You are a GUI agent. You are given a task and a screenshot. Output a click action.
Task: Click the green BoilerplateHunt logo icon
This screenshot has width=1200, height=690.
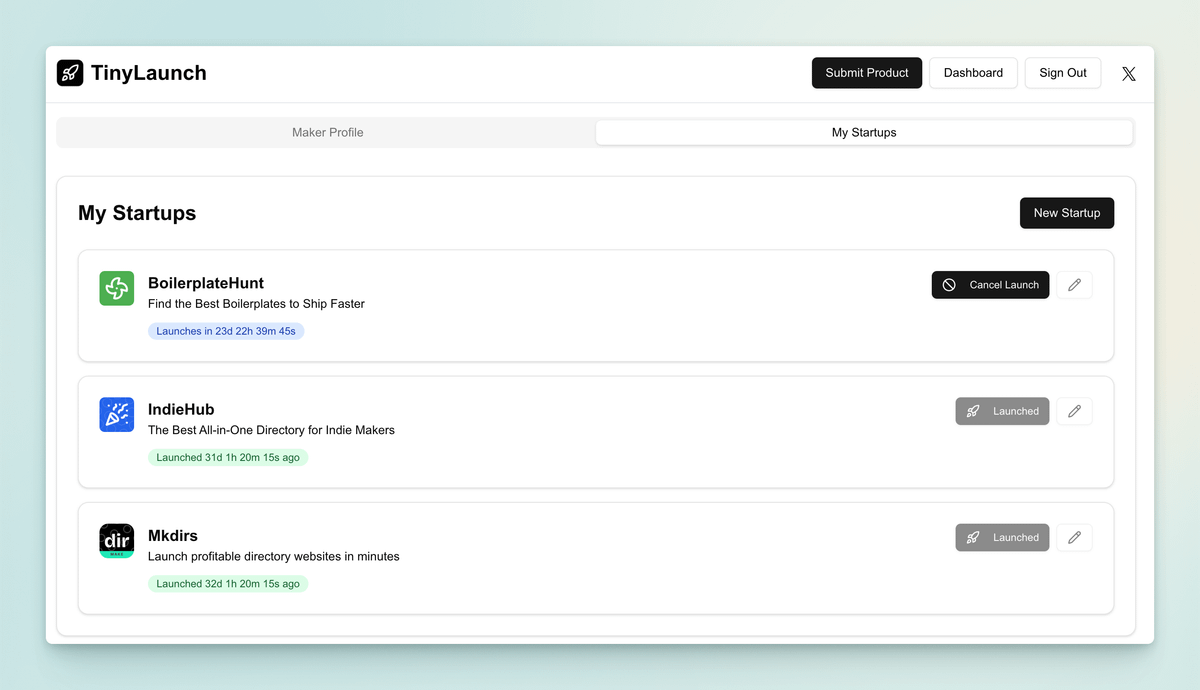click(117, 289)
